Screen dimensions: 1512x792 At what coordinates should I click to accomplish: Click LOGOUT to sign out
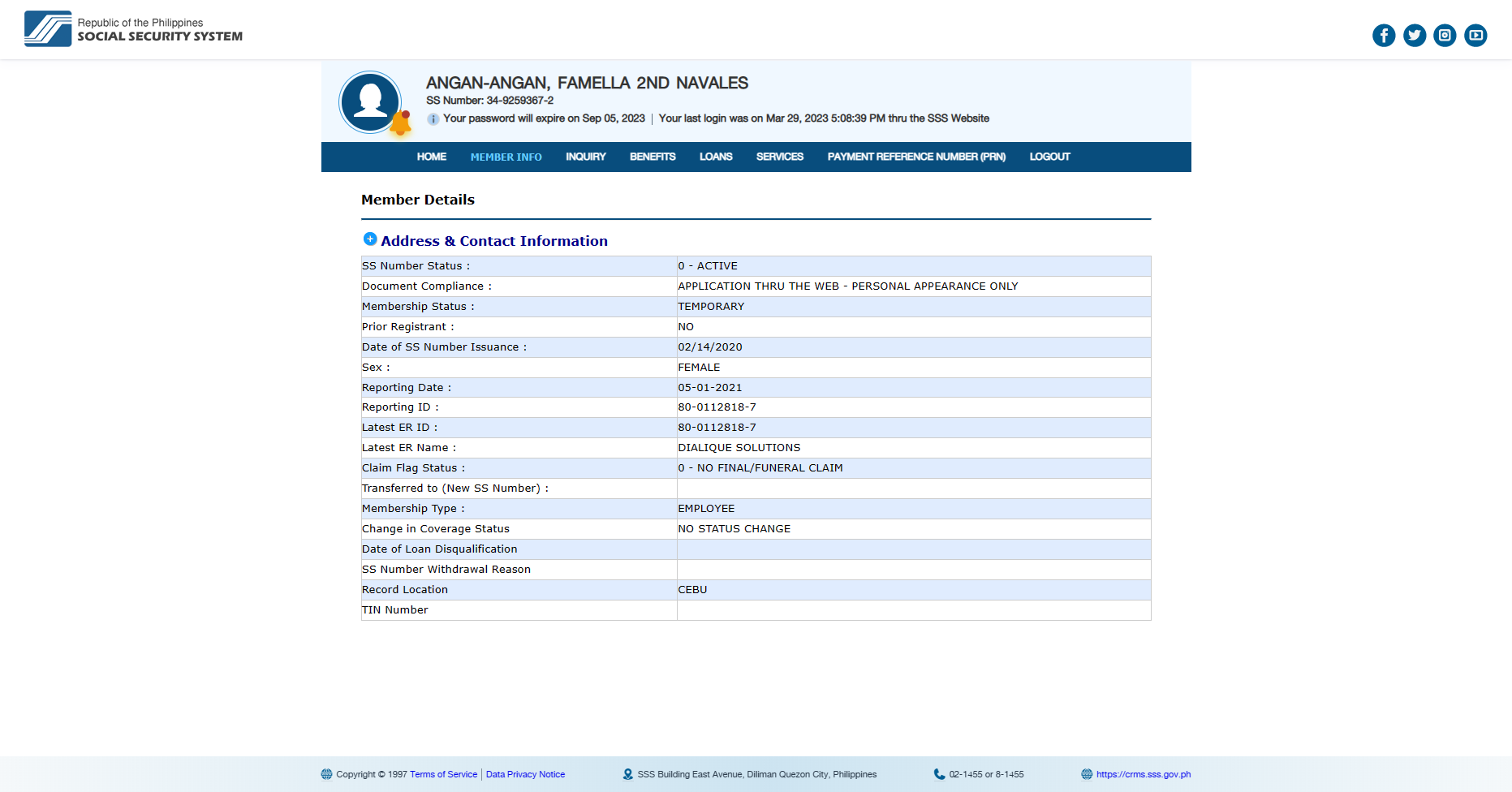(1049, 157)
